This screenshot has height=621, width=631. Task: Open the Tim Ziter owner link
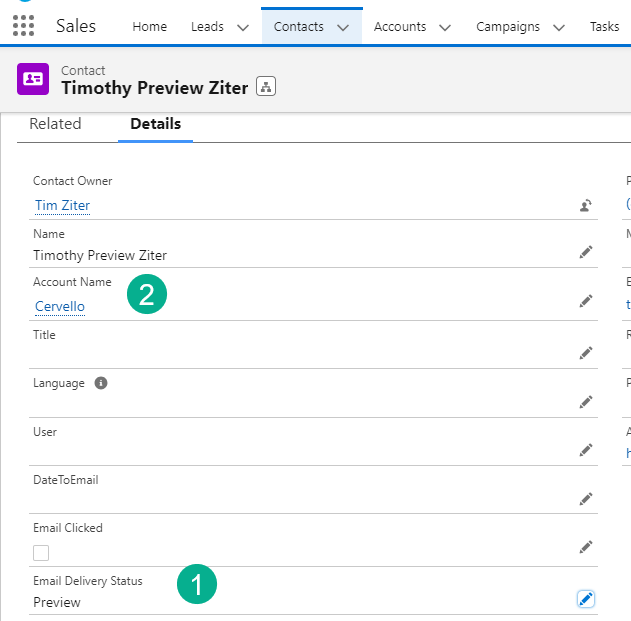(x=62, y=206)
